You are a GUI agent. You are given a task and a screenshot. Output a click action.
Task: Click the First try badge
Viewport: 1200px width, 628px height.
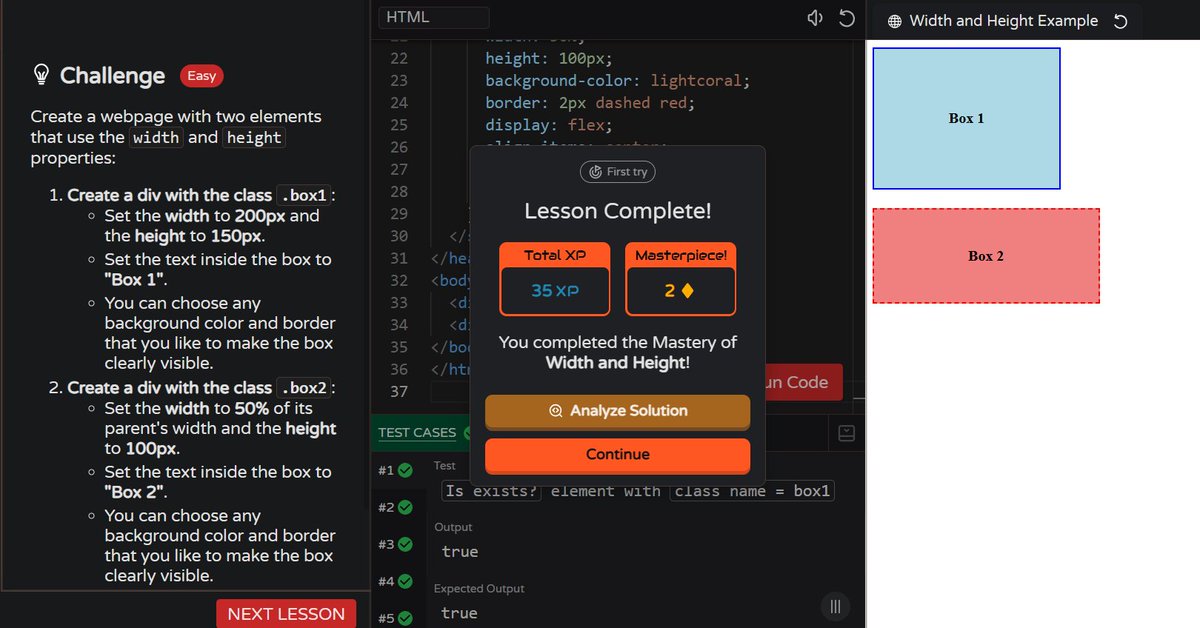click(618, 172)
